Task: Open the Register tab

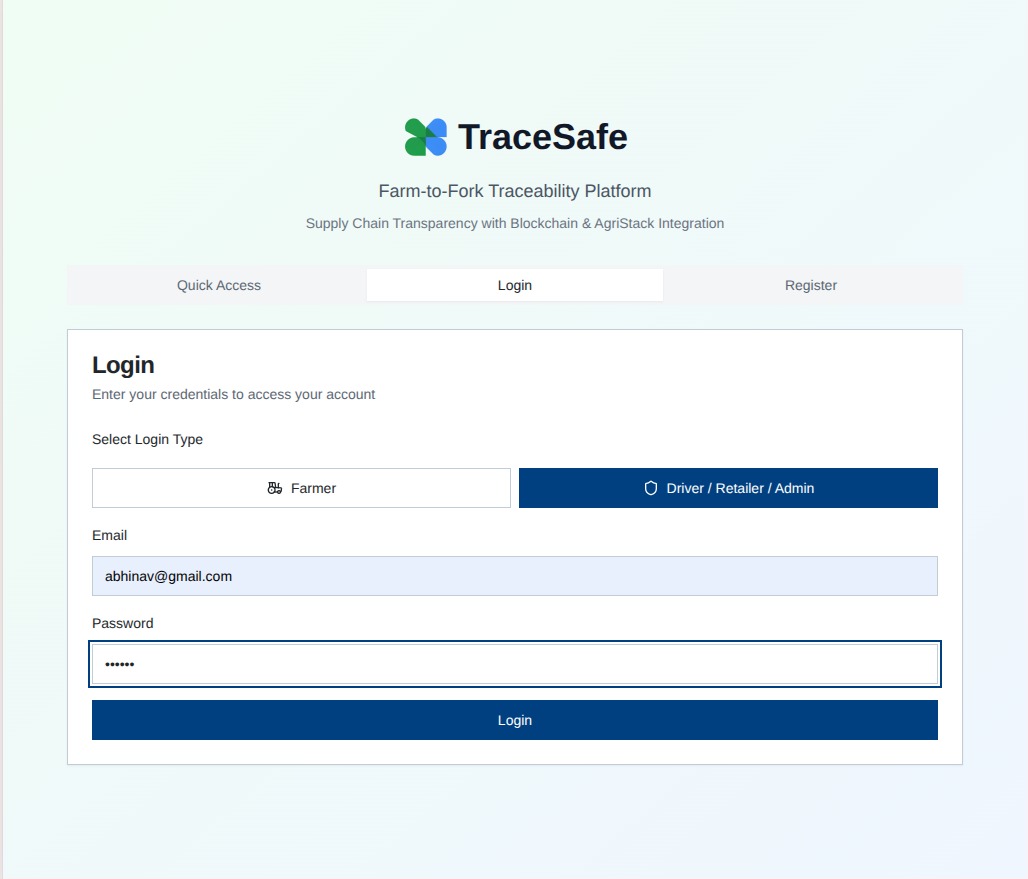Action: click(x=811, y=285)
